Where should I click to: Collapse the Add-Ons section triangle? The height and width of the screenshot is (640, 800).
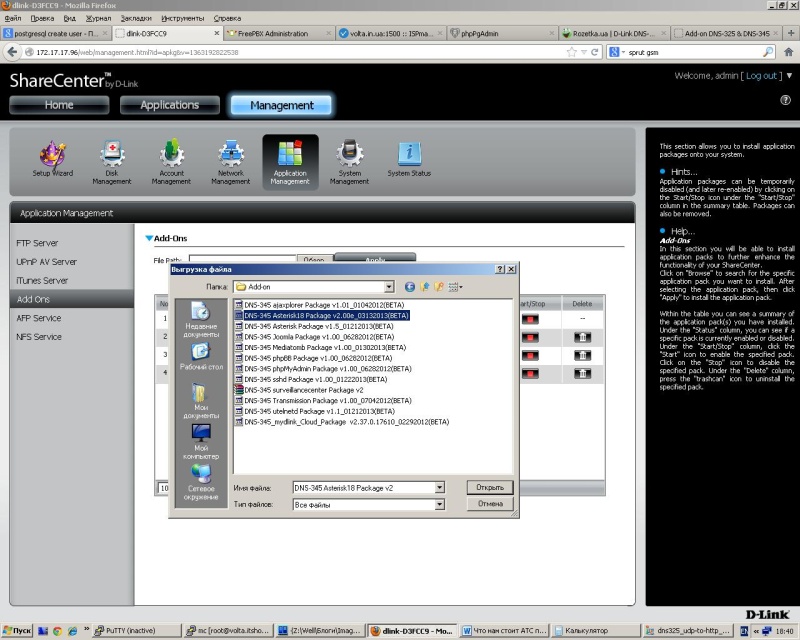[149, 238]
